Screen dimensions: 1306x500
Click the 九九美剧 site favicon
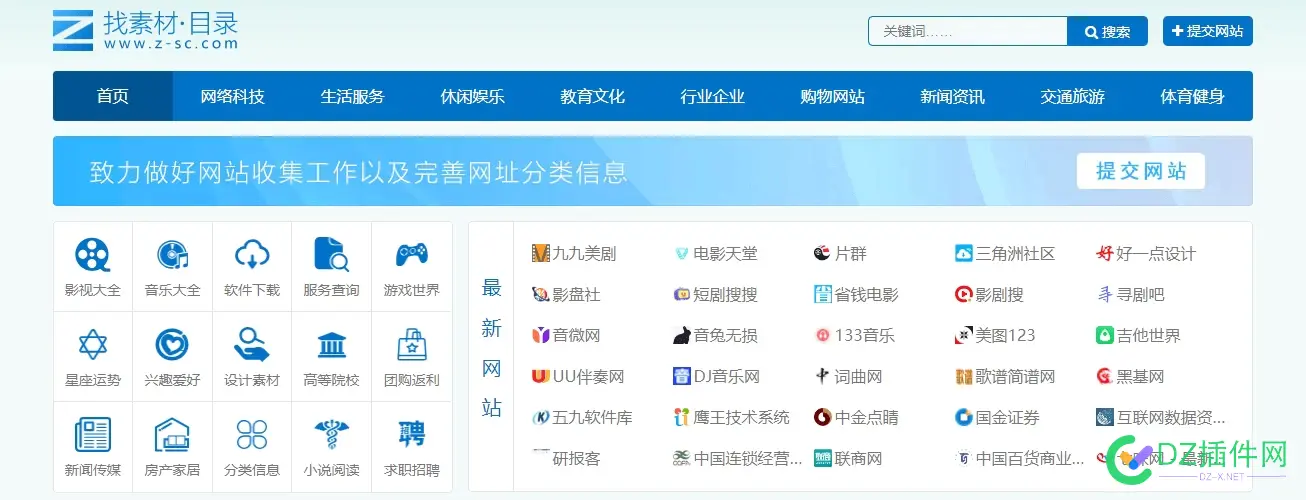(541, 254)
